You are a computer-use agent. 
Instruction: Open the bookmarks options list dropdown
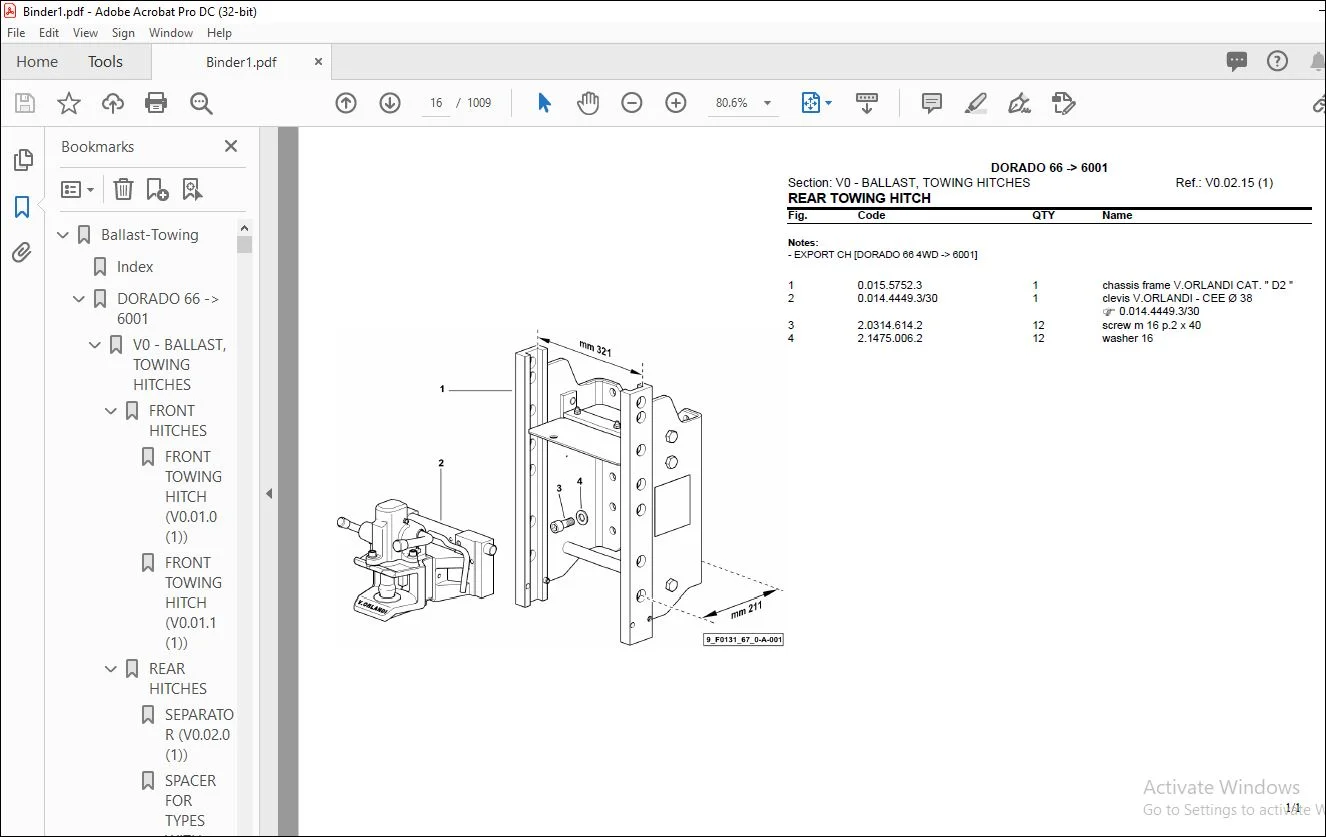click(x=77, y=189)
